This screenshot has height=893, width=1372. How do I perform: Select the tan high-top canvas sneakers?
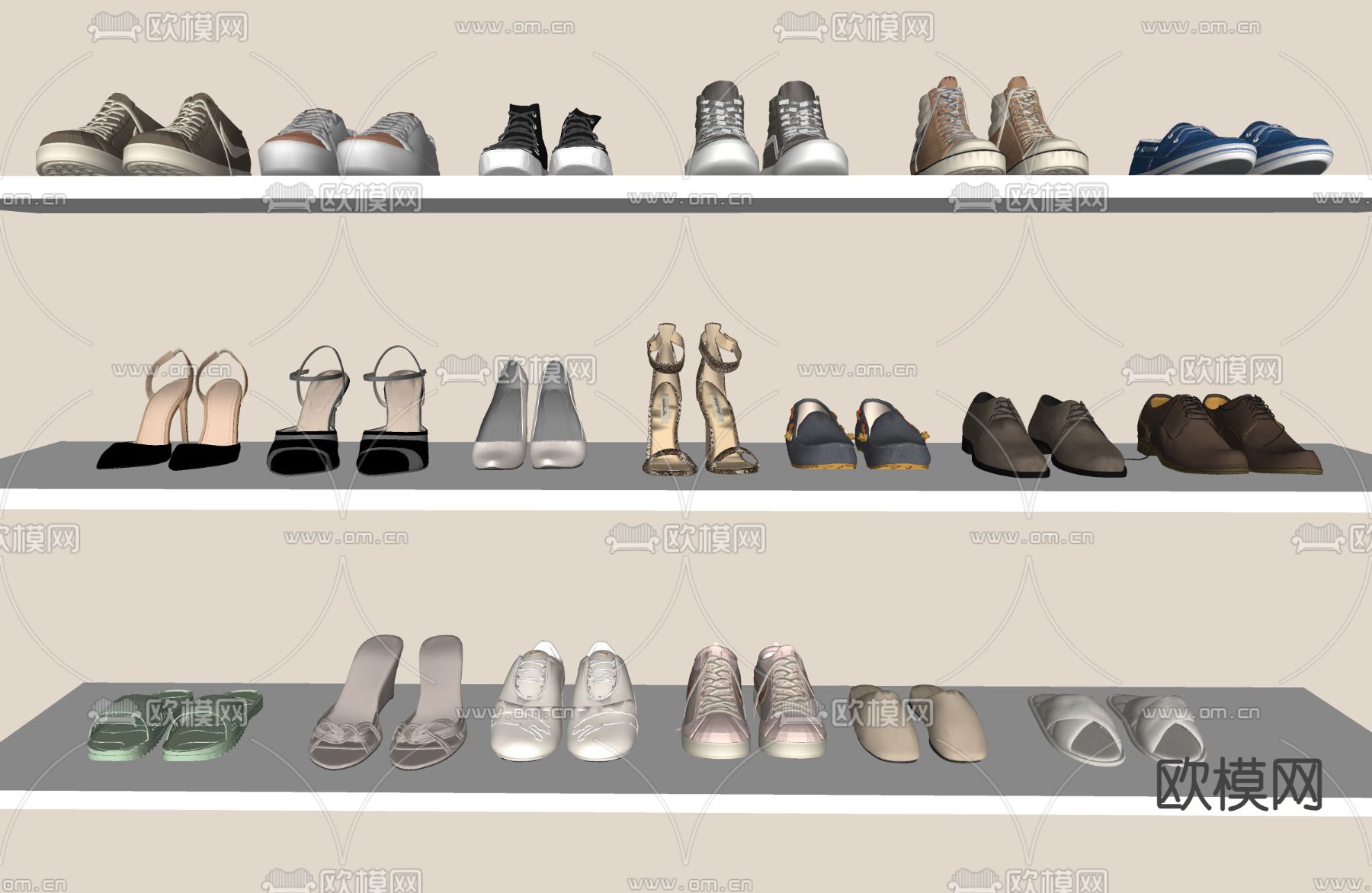click(x=999, y=126)
